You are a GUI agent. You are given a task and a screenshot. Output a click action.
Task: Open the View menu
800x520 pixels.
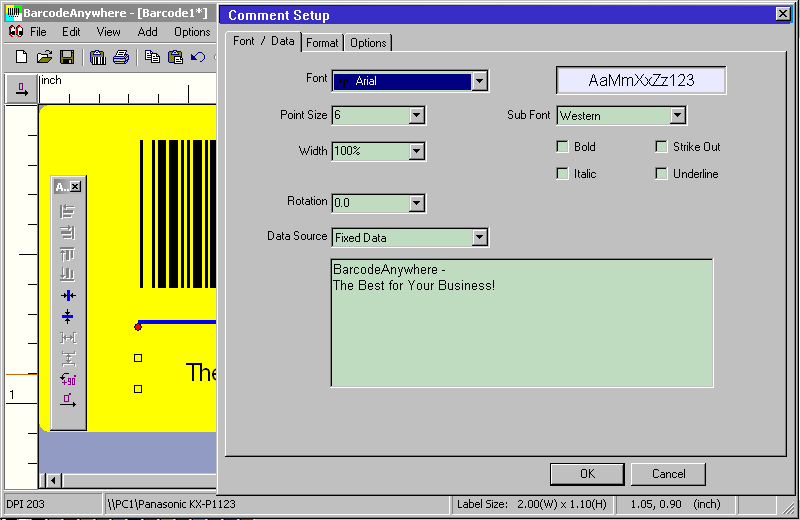click(x=108, y=32)
